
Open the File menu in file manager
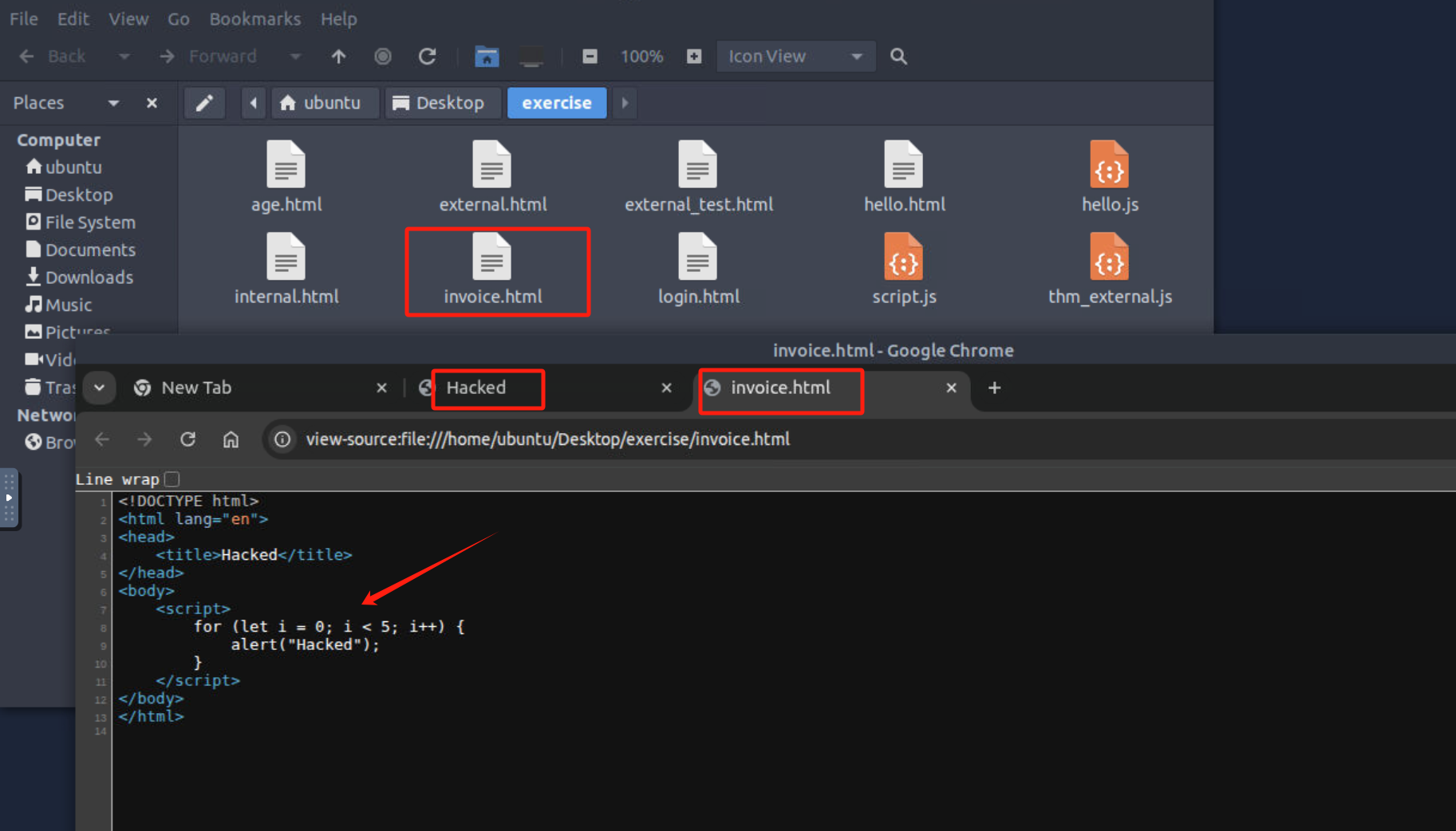[x=23, y=18]
